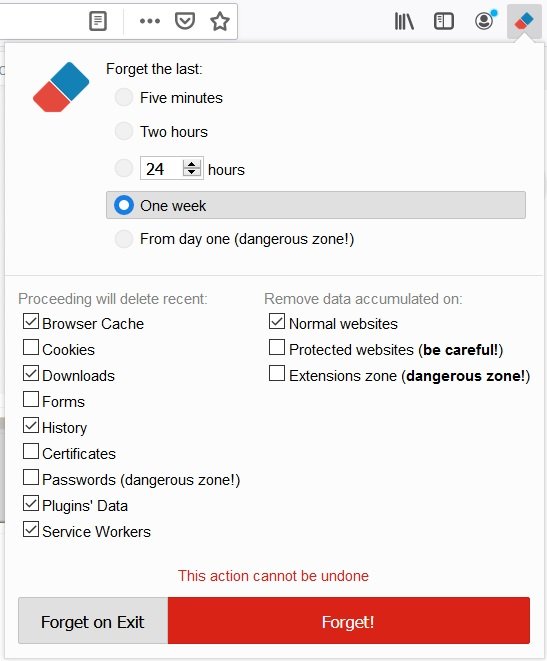Click the red Forget! button

(x=349, y=621)
